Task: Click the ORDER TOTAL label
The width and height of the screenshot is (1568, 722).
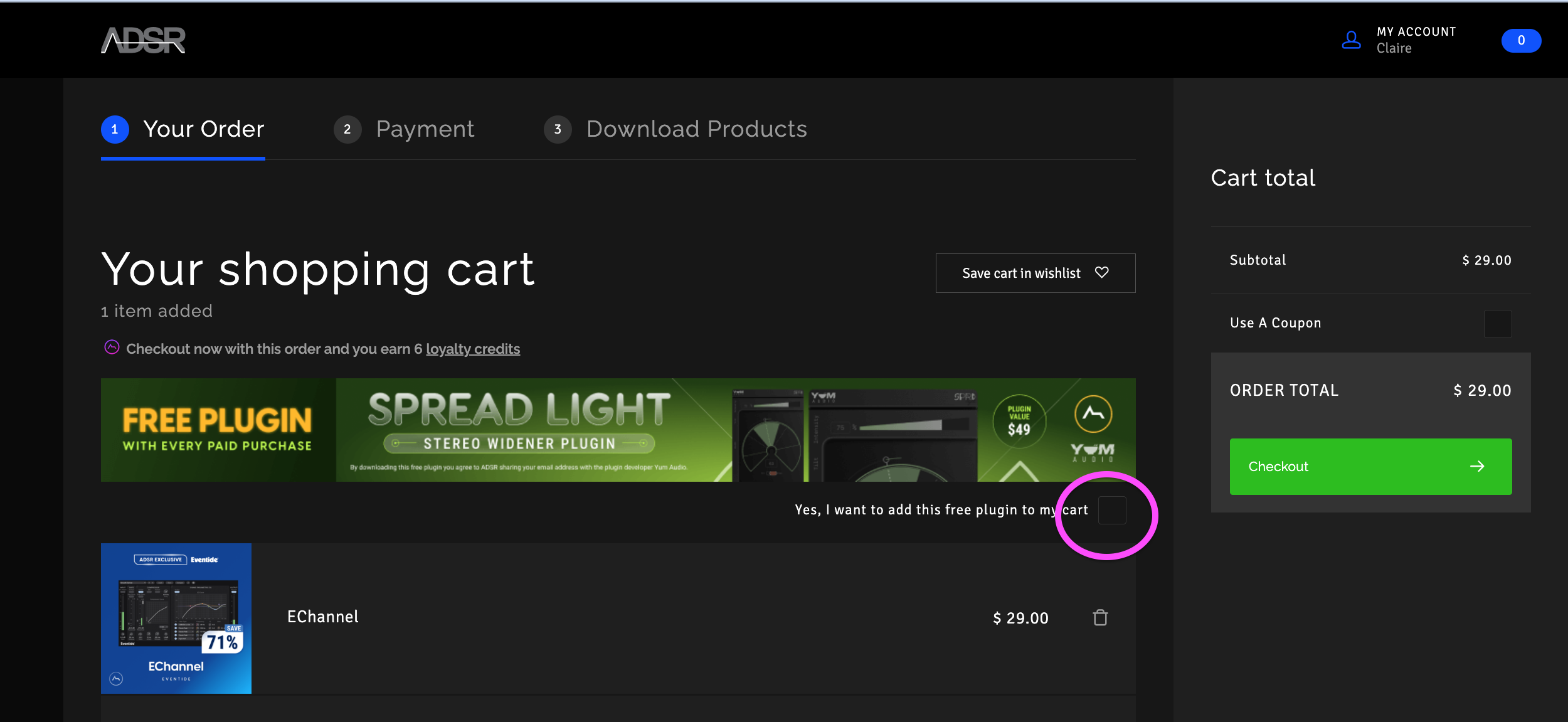Action: pos(1284,390)
